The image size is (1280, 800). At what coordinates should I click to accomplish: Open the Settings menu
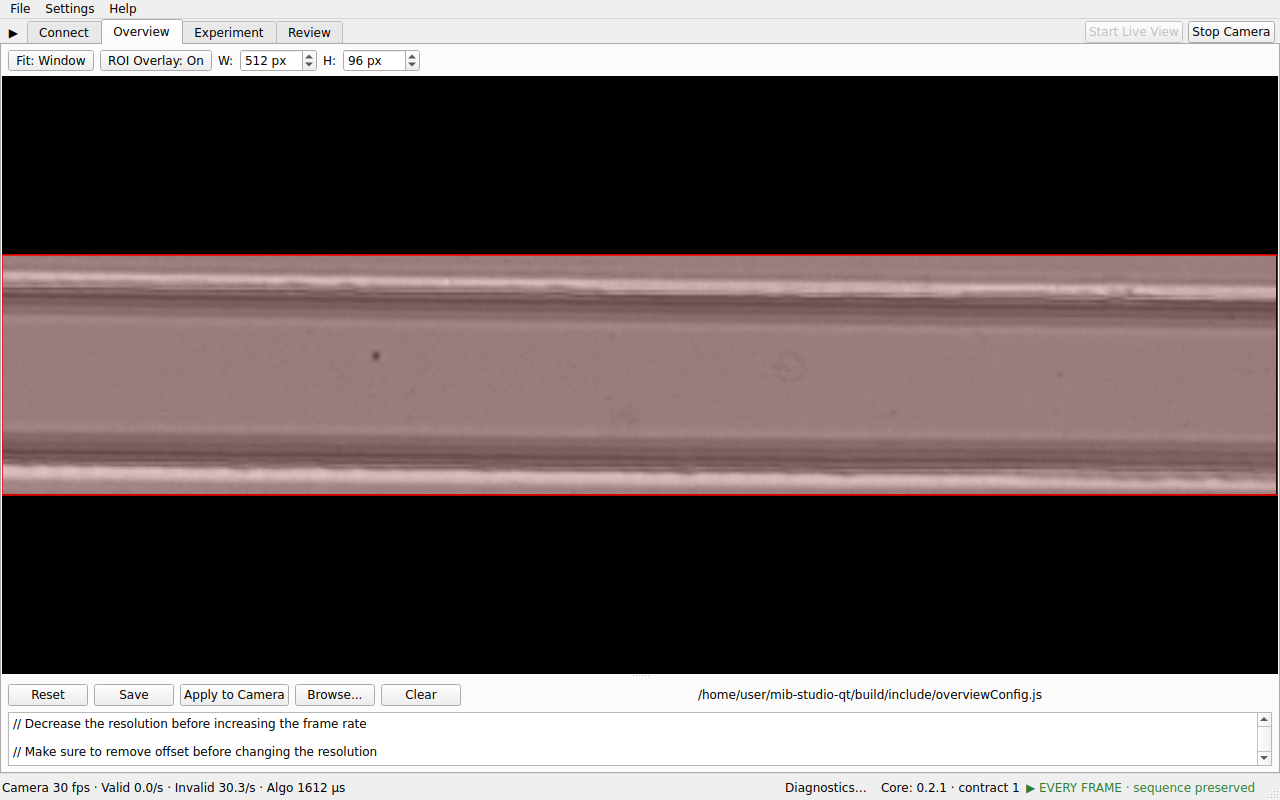click(x=69, y=9)
